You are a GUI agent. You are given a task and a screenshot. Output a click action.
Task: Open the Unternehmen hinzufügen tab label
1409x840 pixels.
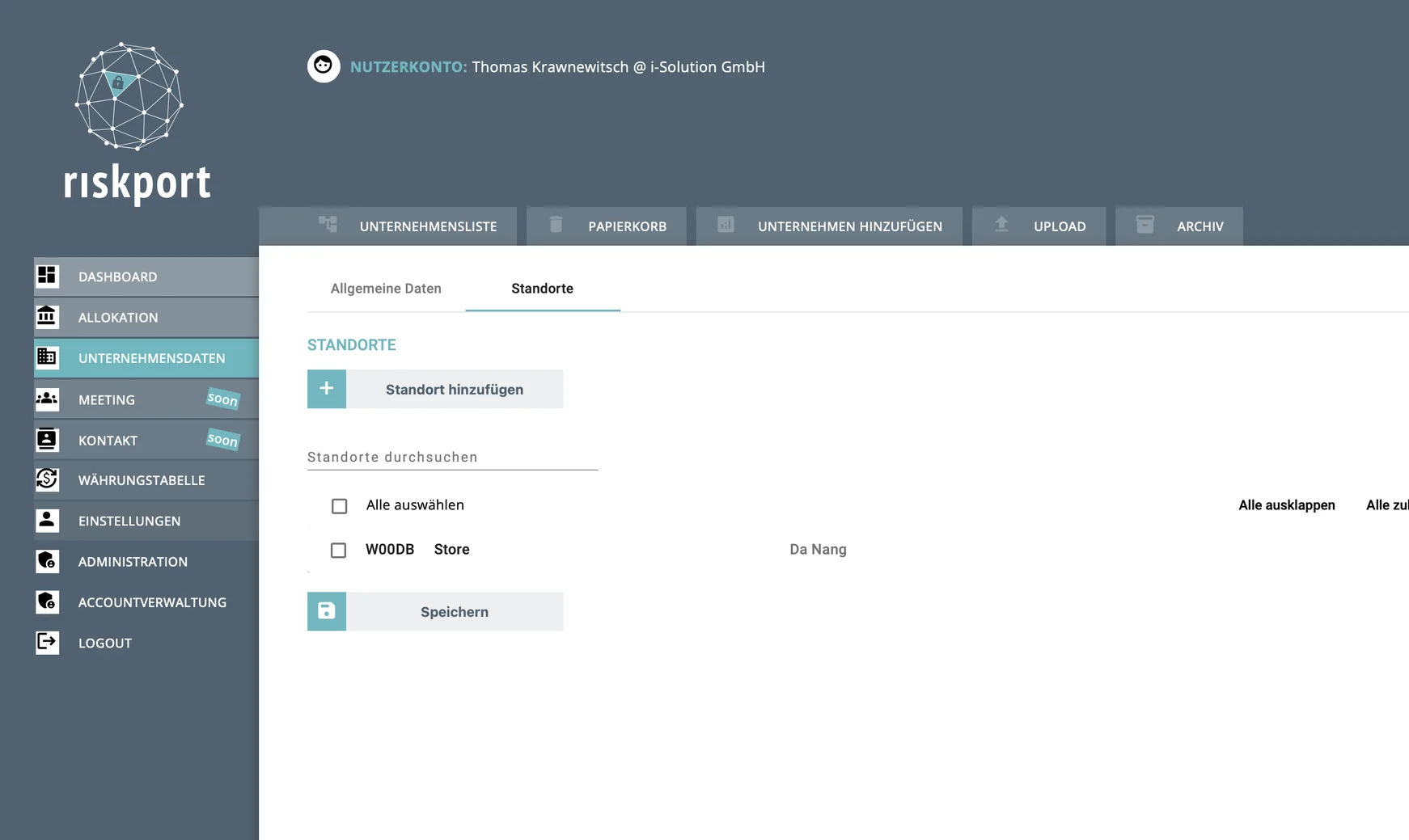850,226
